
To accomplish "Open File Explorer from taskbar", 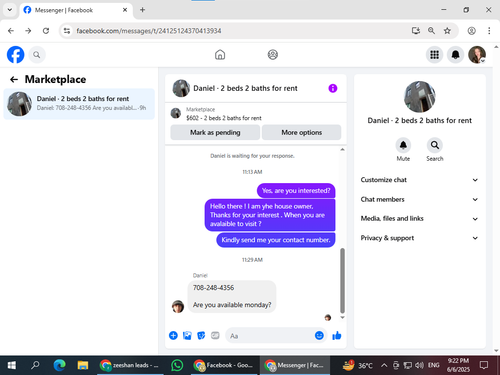I will (x=83, y=365).
